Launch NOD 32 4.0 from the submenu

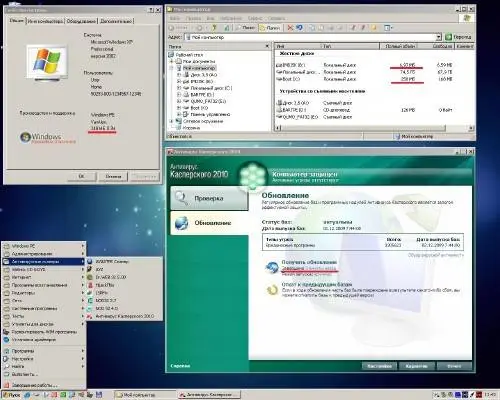(125, 308)
